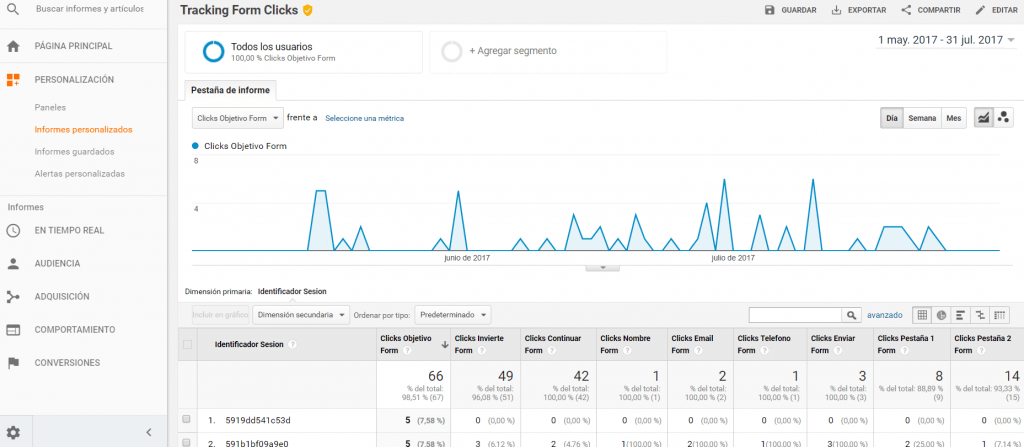Sort by Clicks Enviar Form column
The image size is (1024, 447).
click(x=833, y=344)
